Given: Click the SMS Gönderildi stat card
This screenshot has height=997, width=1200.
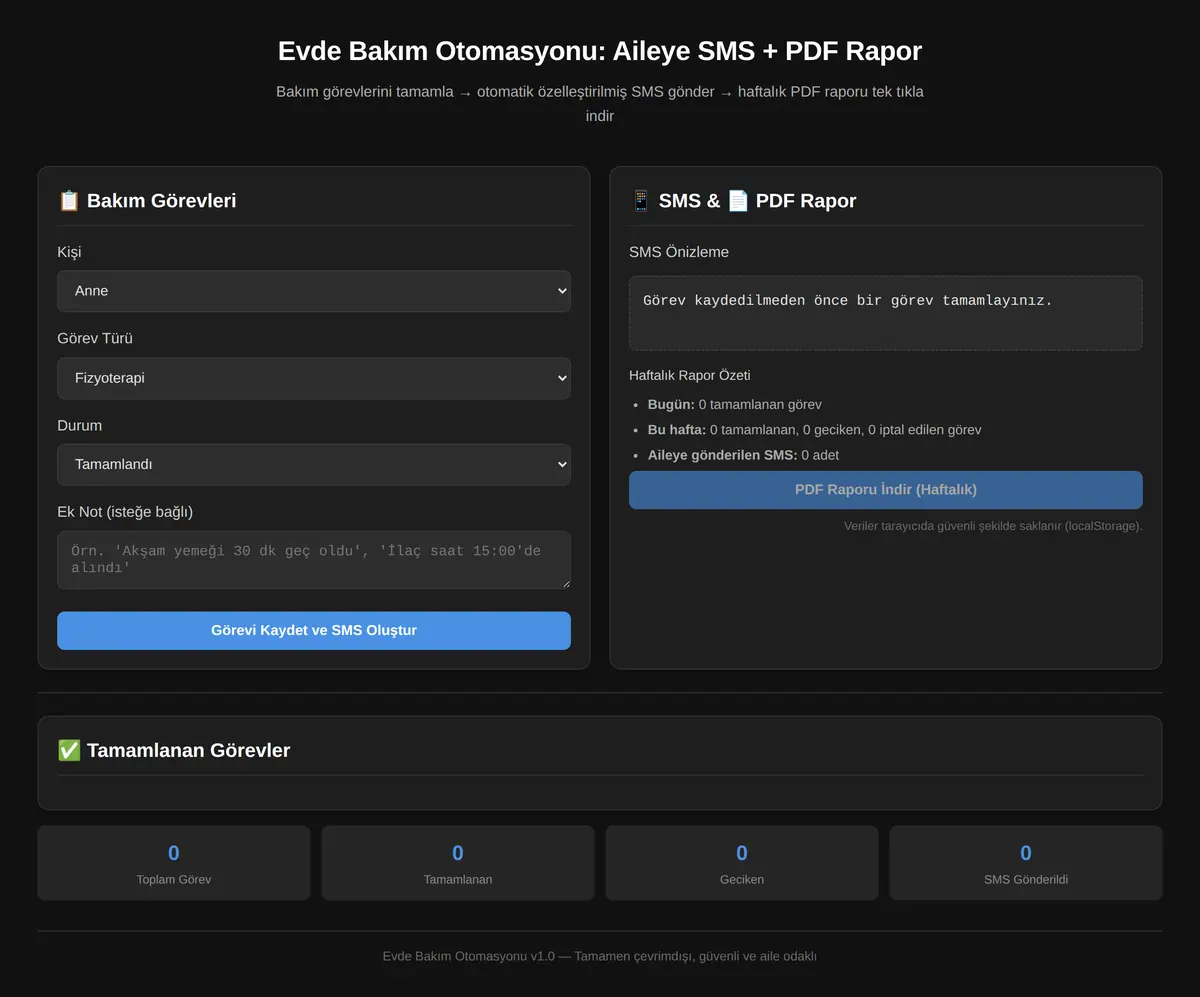Looking at the screenshot, I should pos(1026,863).
